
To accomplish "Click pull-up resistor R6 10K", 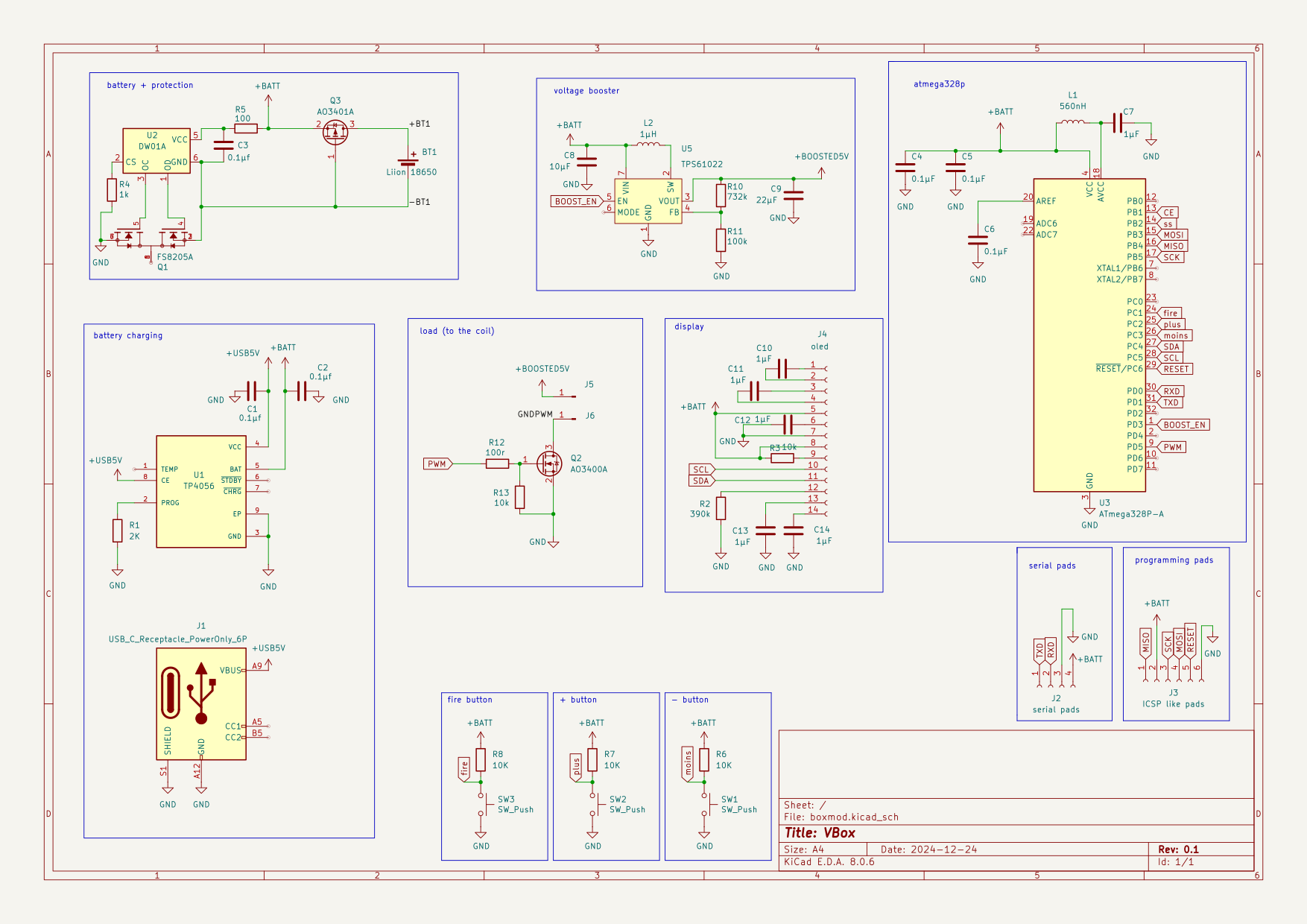I will (704, 760).
